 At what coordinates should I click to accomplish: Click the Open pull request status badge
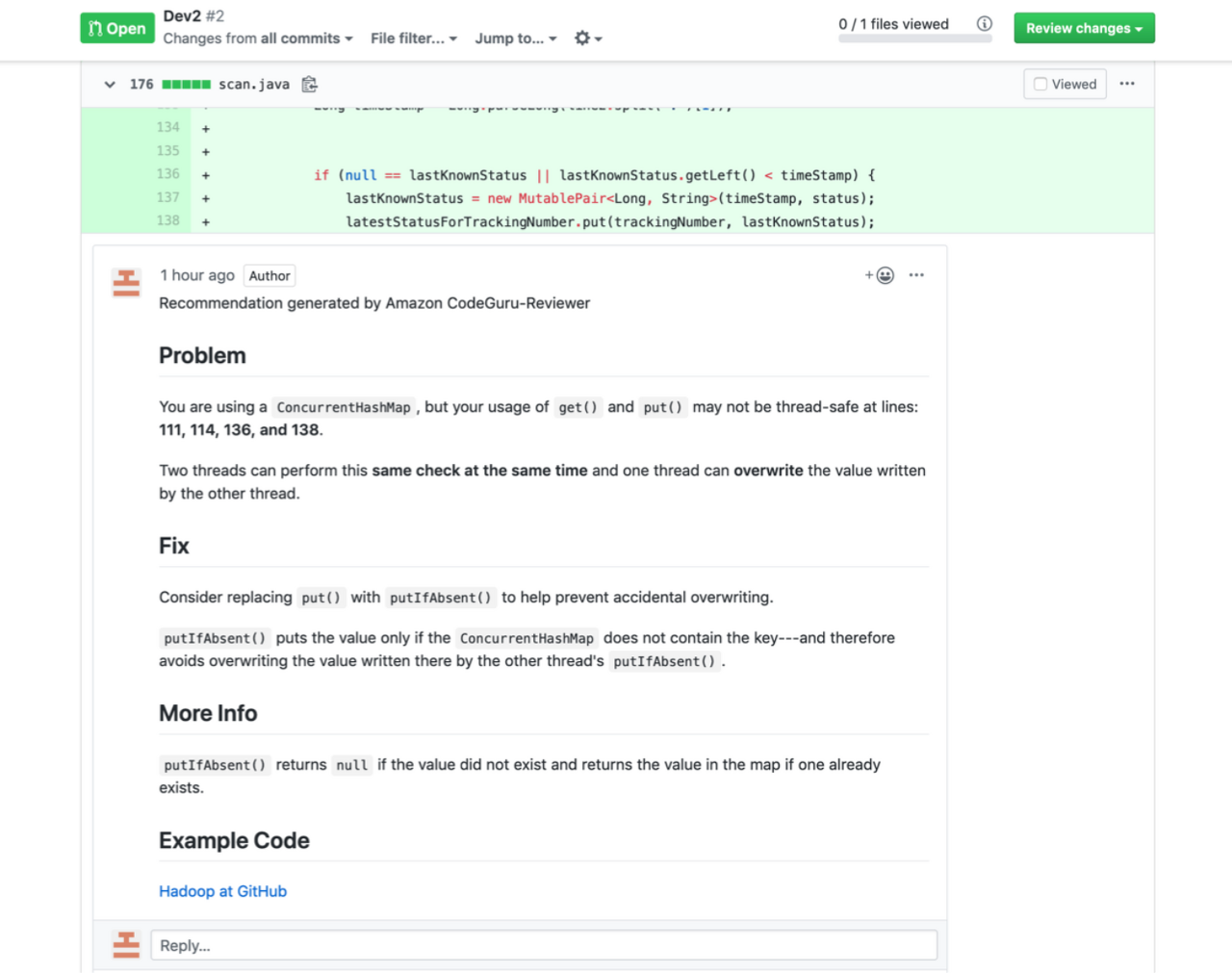pyautogui.click(x=115, y=28)
